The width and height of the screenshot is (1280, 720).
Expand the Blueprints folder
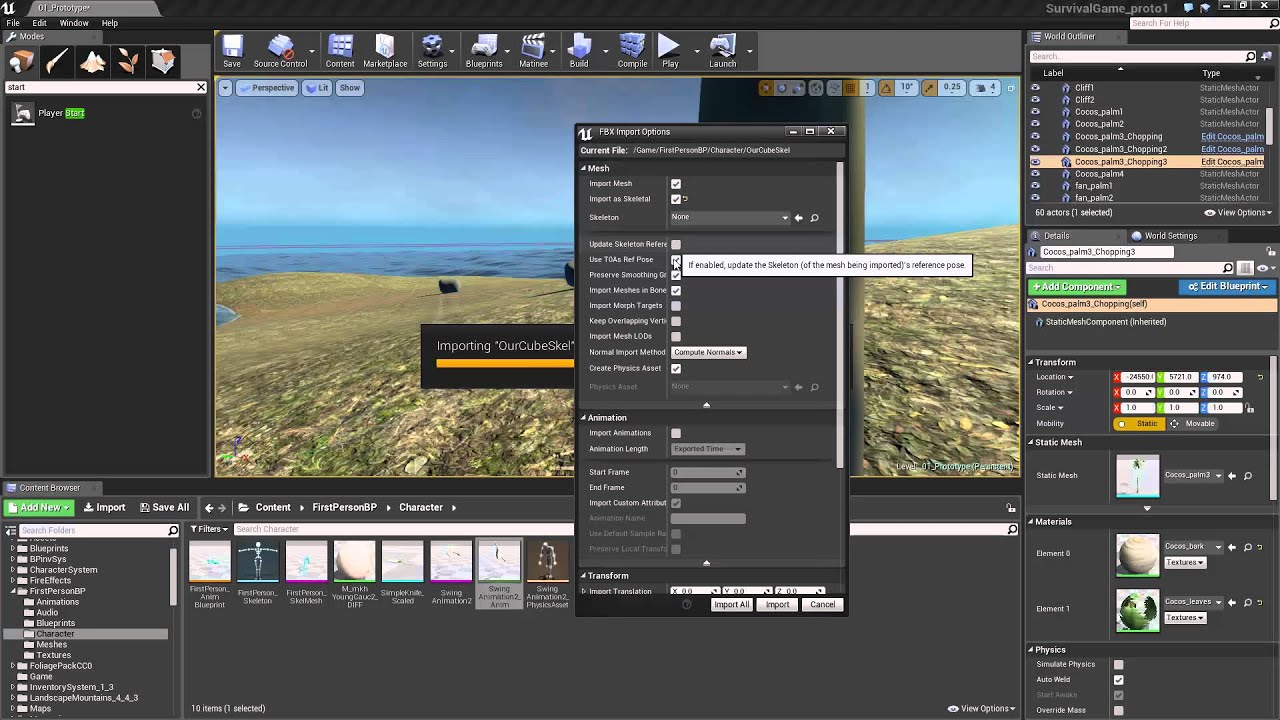[x=14, y=549]
